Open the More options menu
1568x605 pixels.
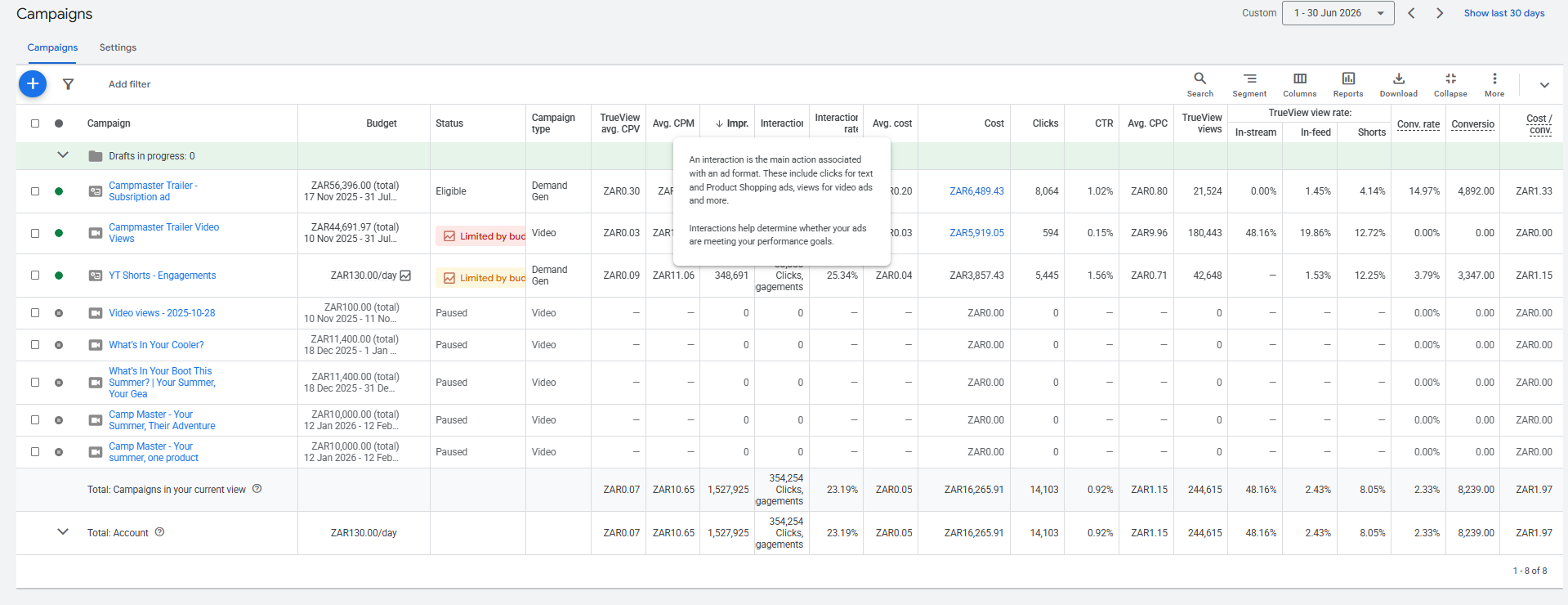pos(1494,84)
